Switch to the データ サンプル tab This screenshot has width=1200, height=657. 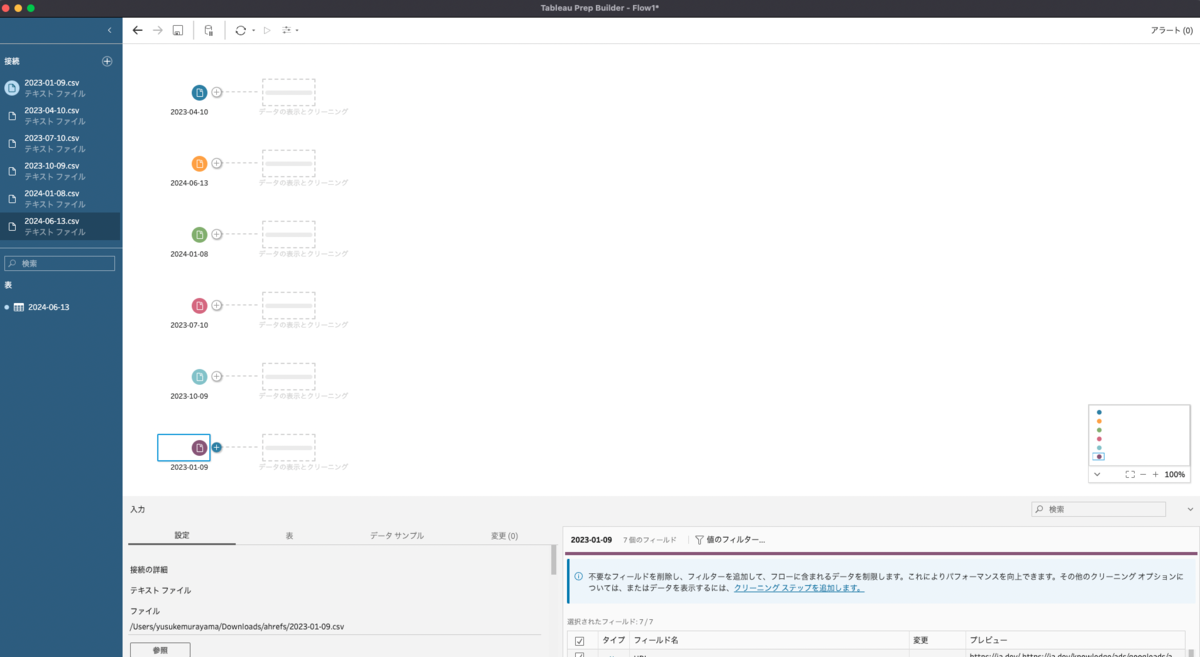[x=397, y=536]
